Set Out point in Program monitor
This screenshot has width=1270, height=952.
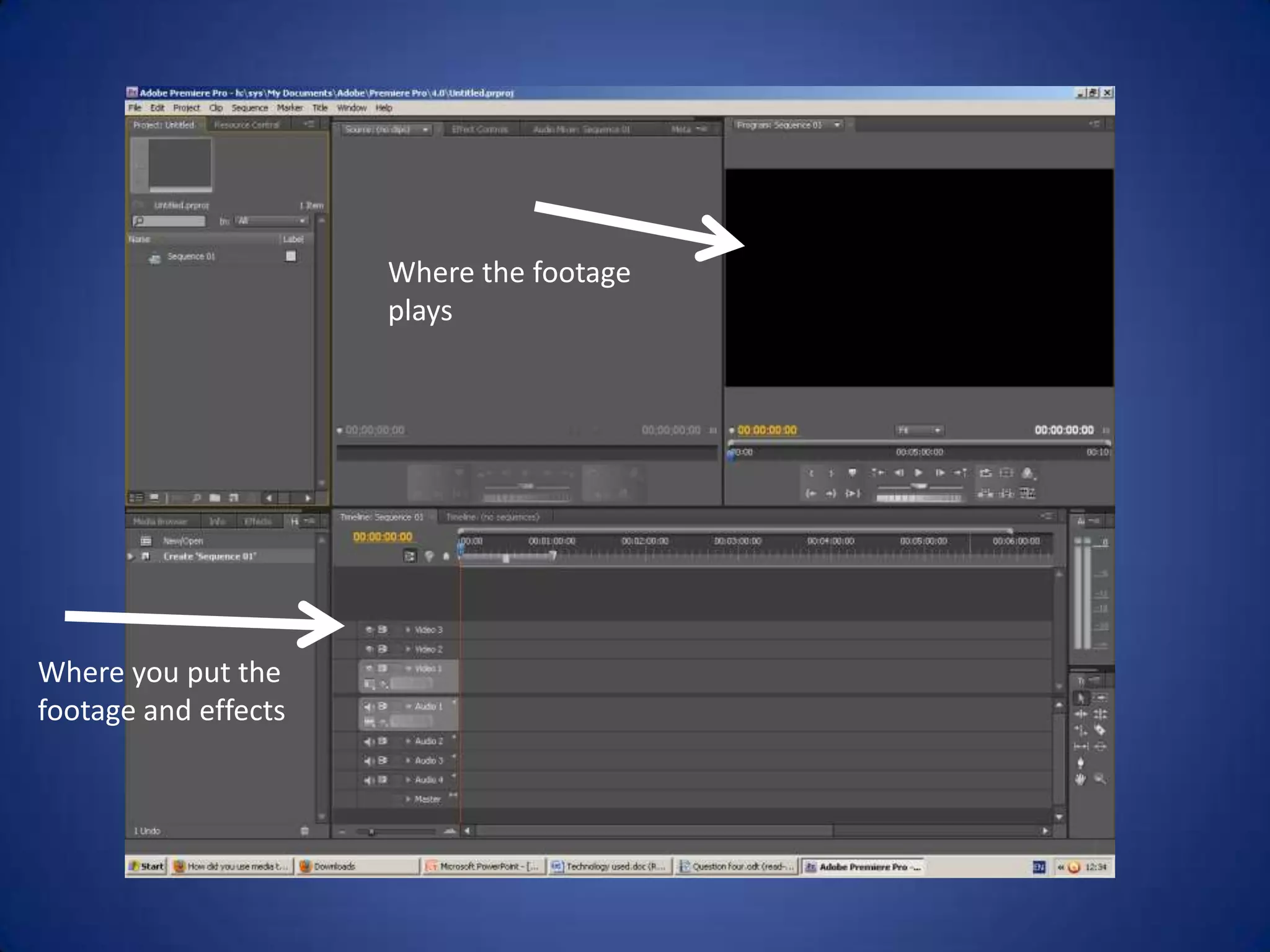click(831, 473)
